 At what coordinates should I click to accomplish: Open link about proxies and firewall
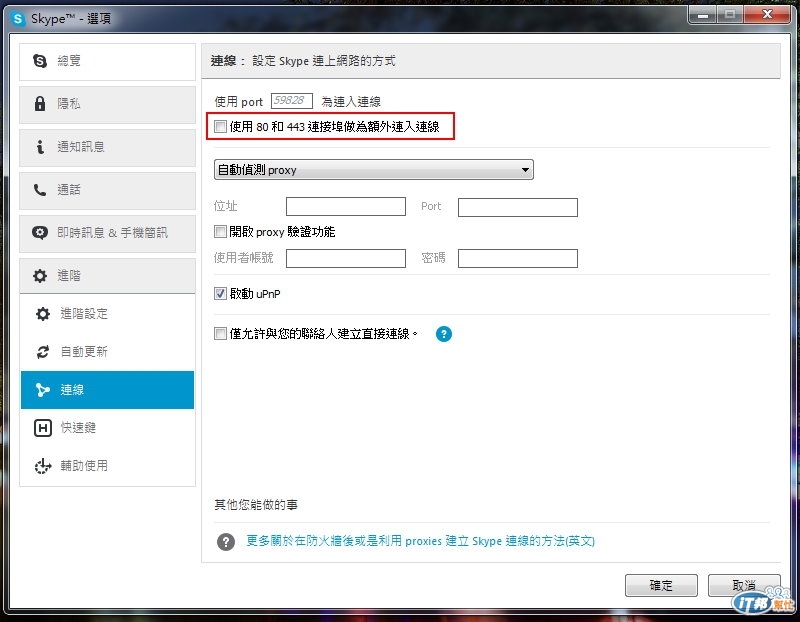click(x=420, y=541)
